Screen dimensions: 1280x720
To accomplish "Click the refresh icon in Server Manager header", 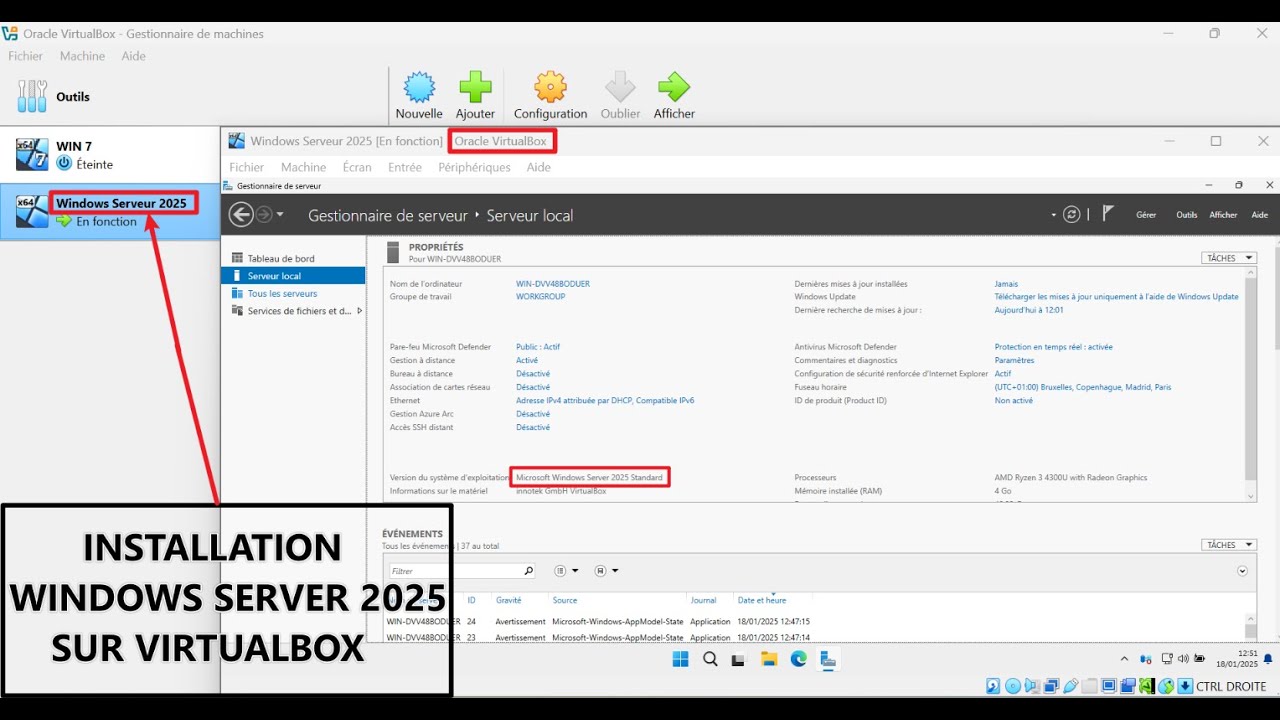I will click(1072, 214).
